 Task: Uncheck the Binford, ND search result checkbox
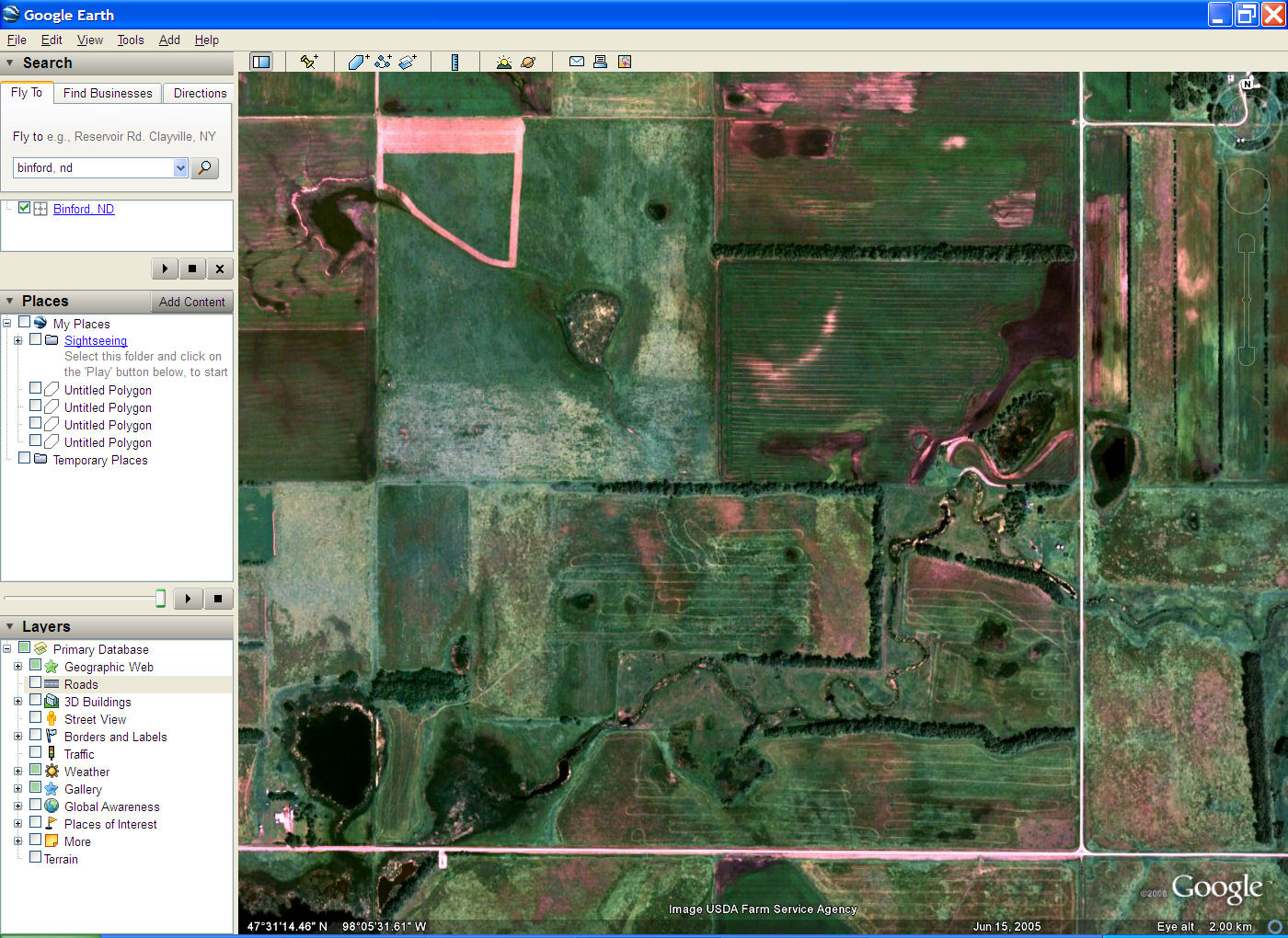tap(25, 208)
